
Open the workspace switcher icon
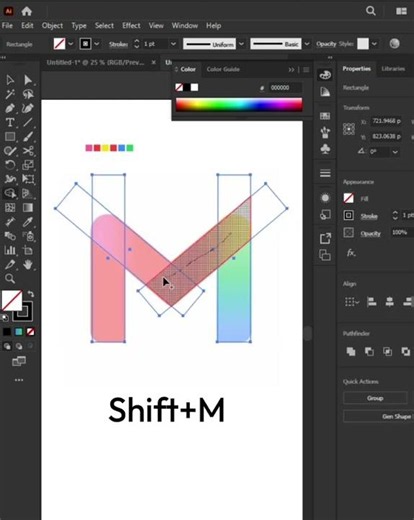[401, 11]
